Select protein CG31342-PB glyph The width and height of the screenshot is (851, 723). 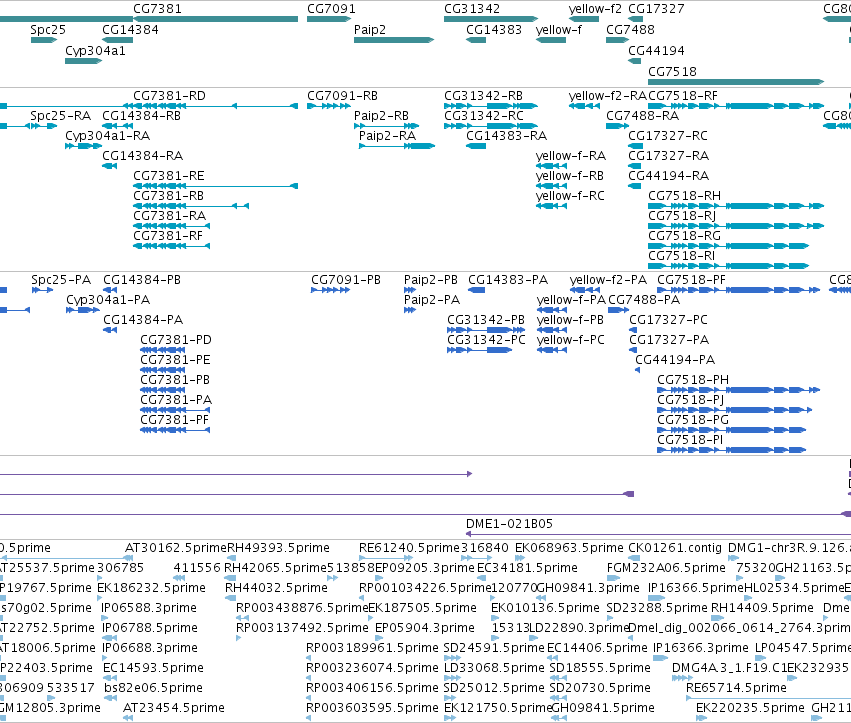click(x=486, y=330)
